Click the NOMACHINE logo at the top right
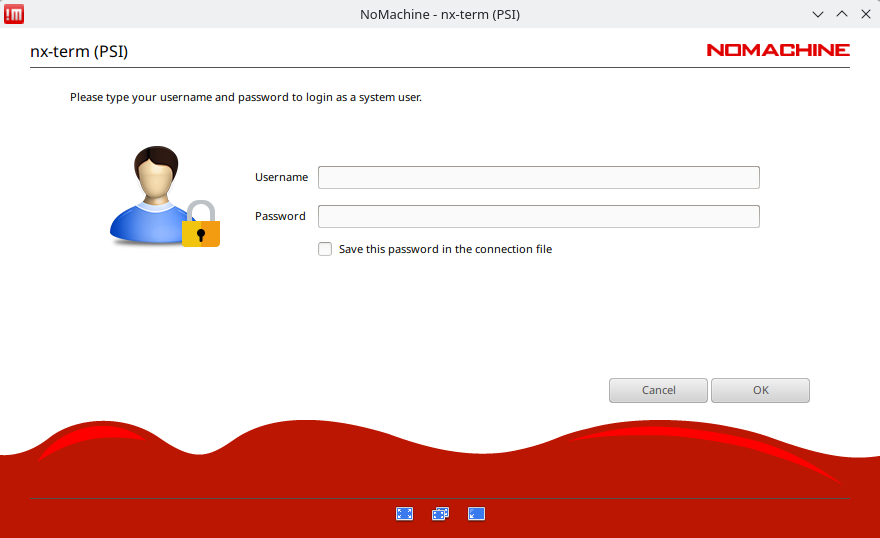Viewport: 880px width, 538px height. pyautogui.click(x=778, y=50)
